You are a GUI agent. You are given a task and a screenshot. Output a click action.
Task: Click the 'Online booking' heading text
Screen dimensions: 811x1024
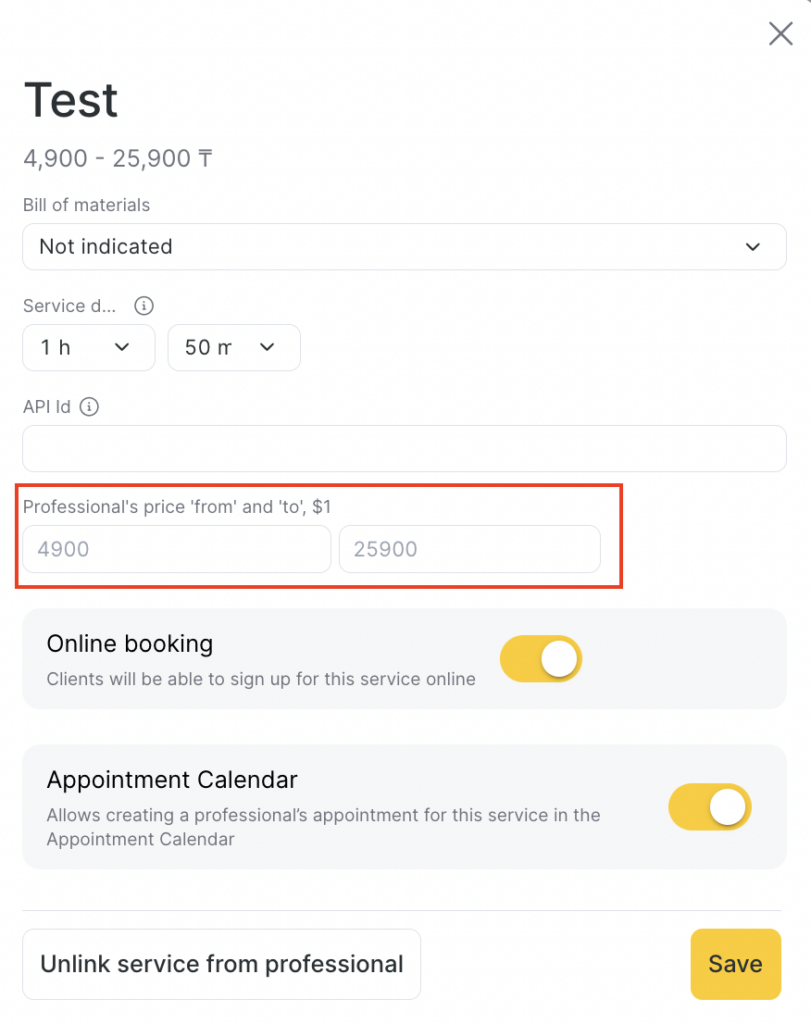click(x=130, y=643)
